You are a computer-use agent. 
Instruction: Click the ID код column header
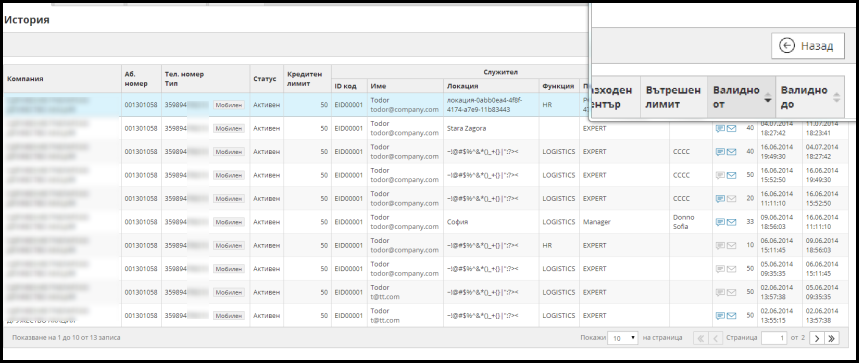pyautogui.click(x=349, y=86)
